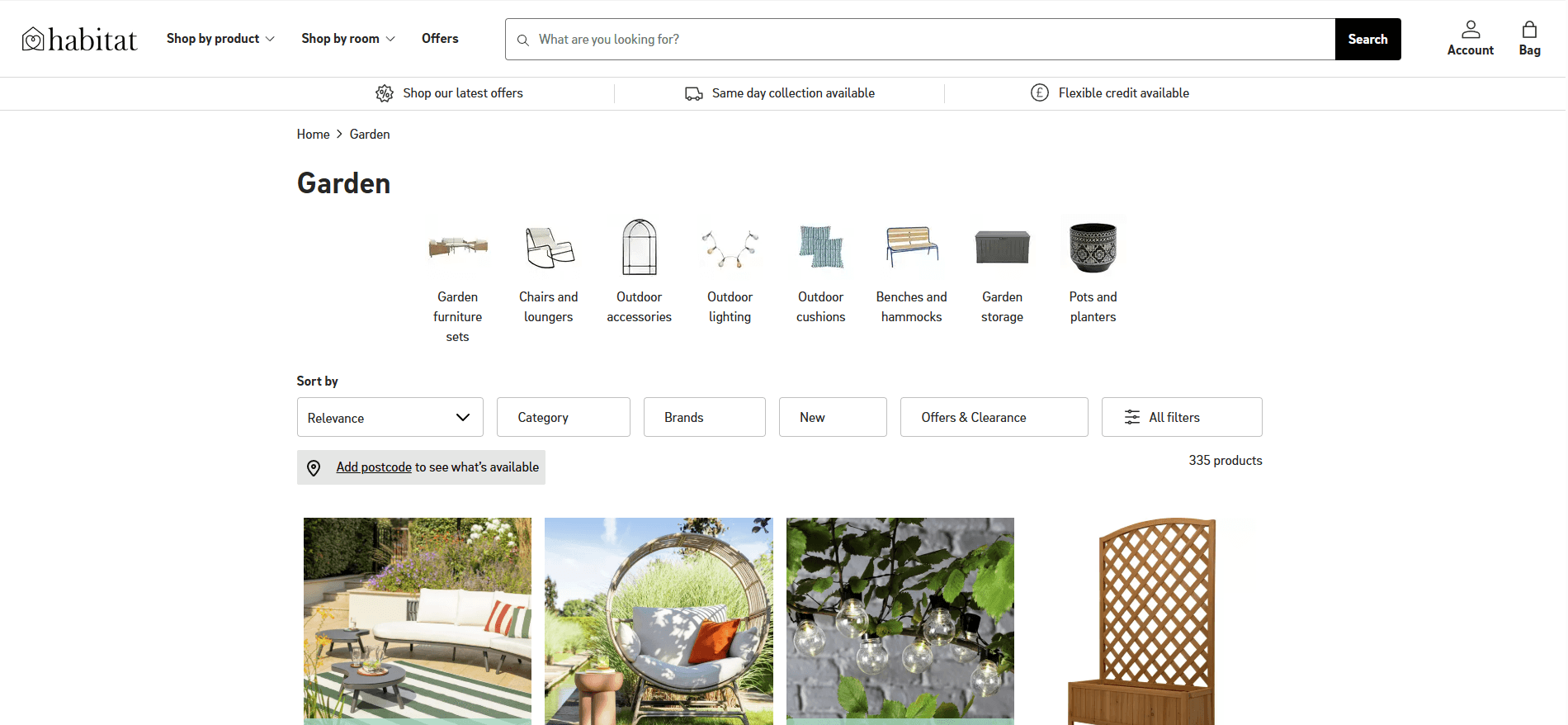1568x725 pixels.
Task: Open 'Chairs and loungers' text link
Action: pos(549,307)
